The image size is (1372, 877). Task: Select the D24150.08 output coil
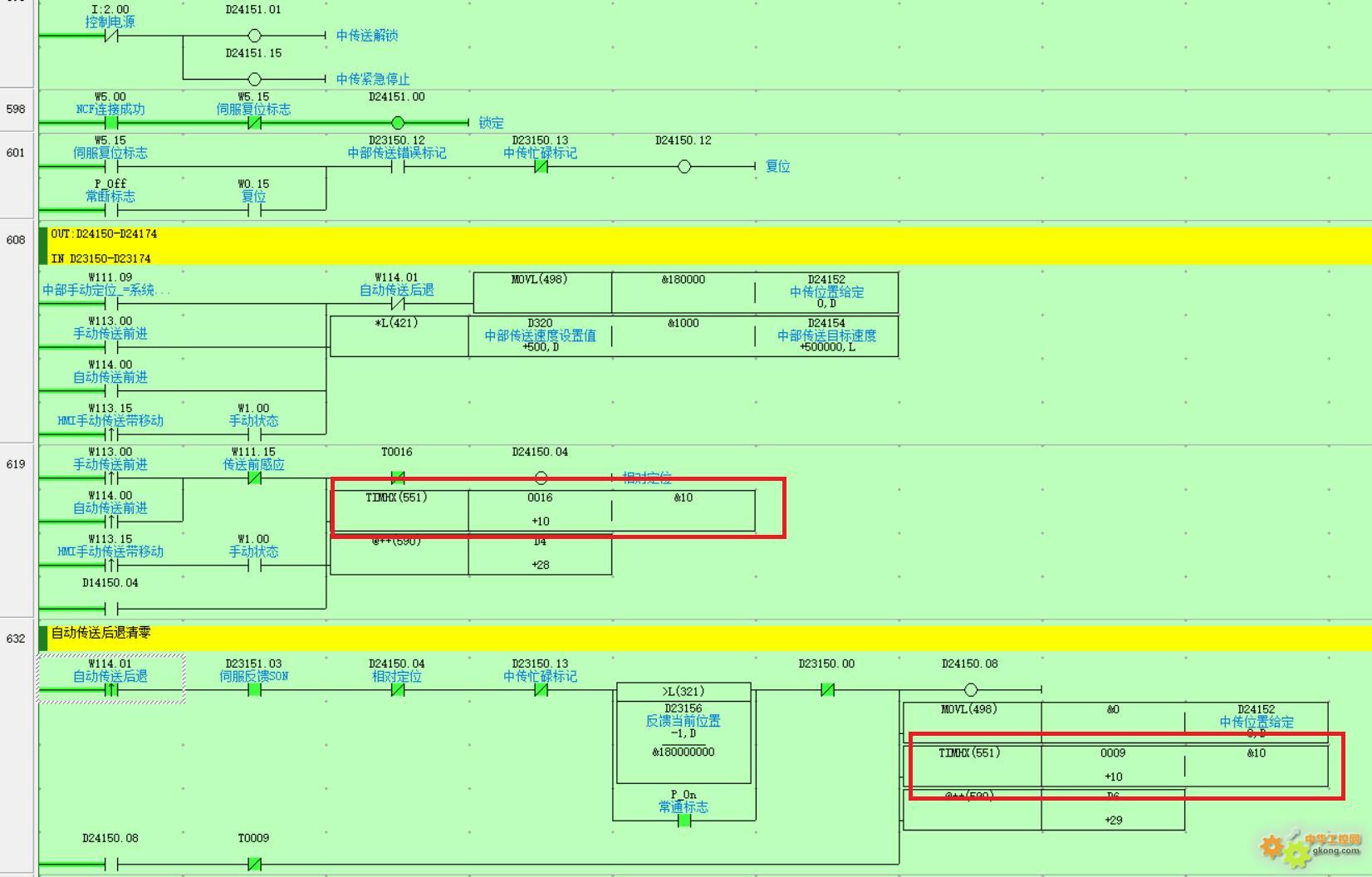pyautogui.click(x=971, y=689)
